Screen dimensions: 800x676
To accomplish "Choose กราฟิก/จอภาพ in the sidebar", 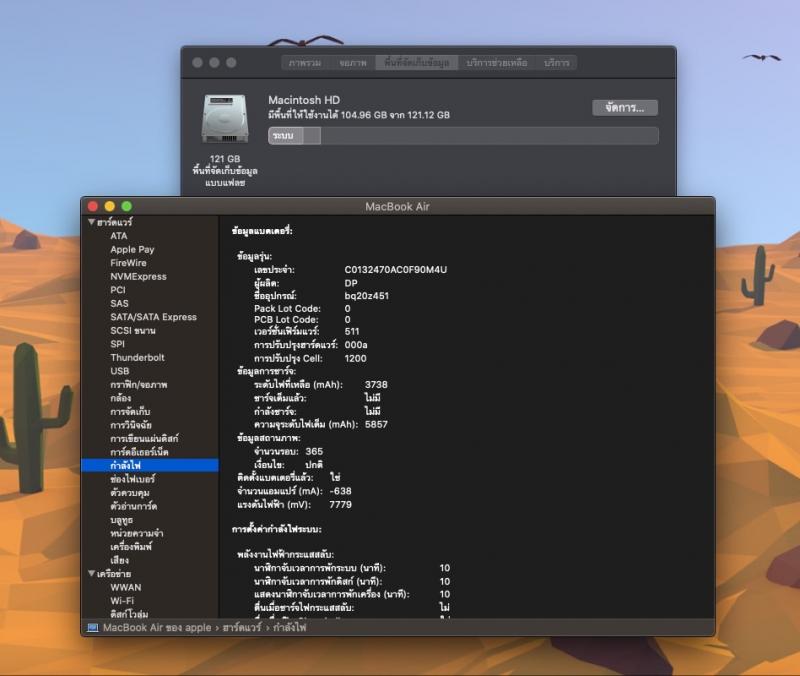I will (138, 384).
